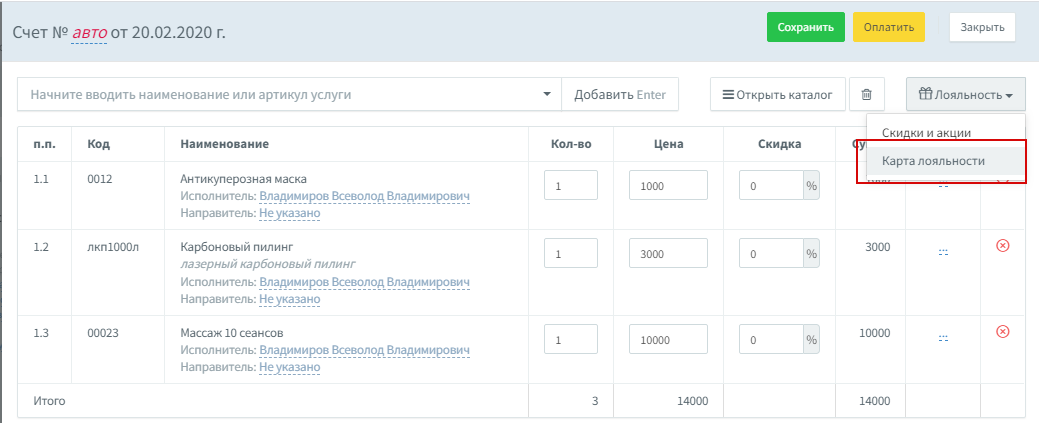Change Исполнитель link for Карбоновый пилинг
1039x423 pixels.
tap(364, 282)
